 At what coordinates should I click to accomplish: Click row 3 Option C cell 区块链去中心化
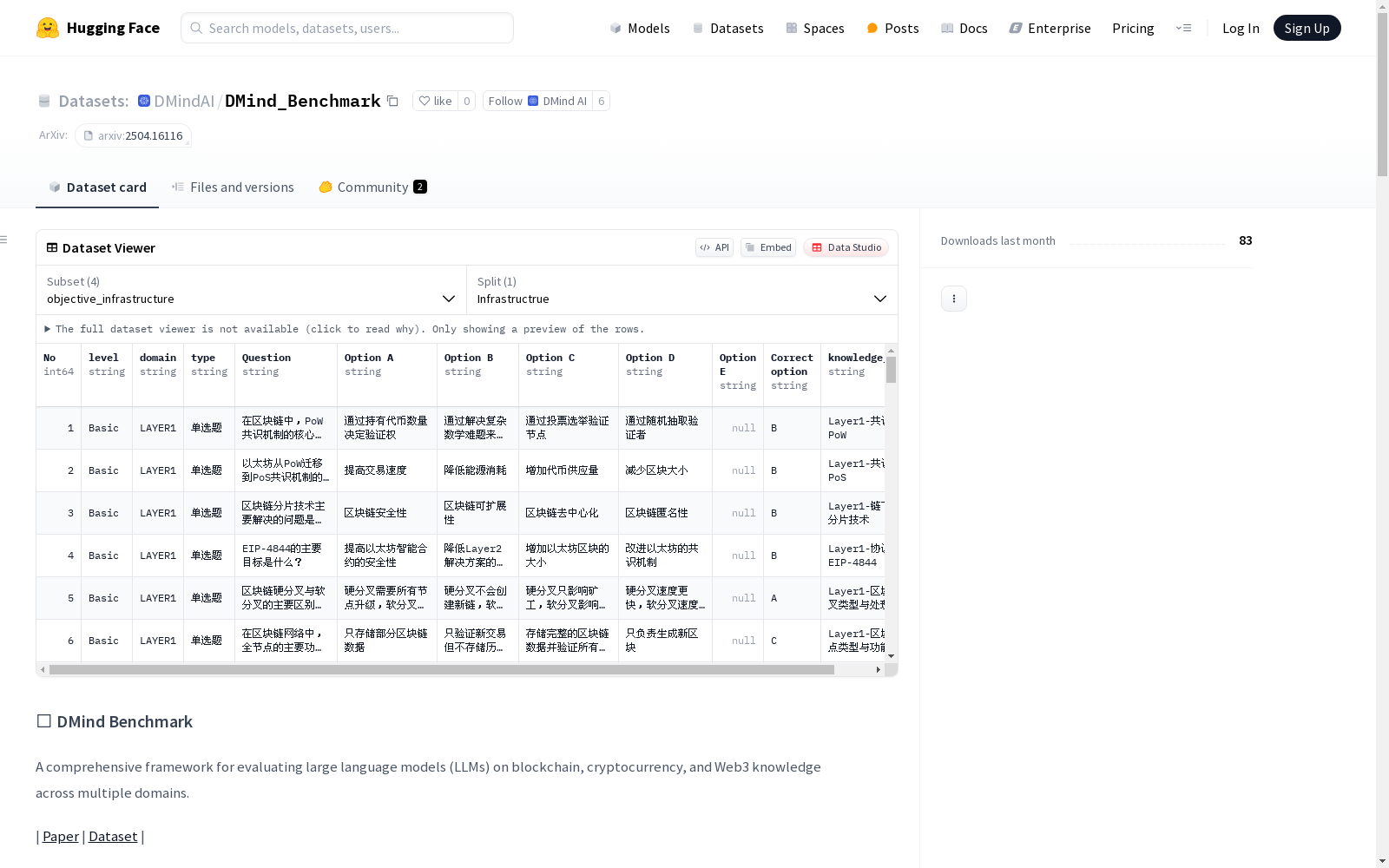click(x=568, y=513)
